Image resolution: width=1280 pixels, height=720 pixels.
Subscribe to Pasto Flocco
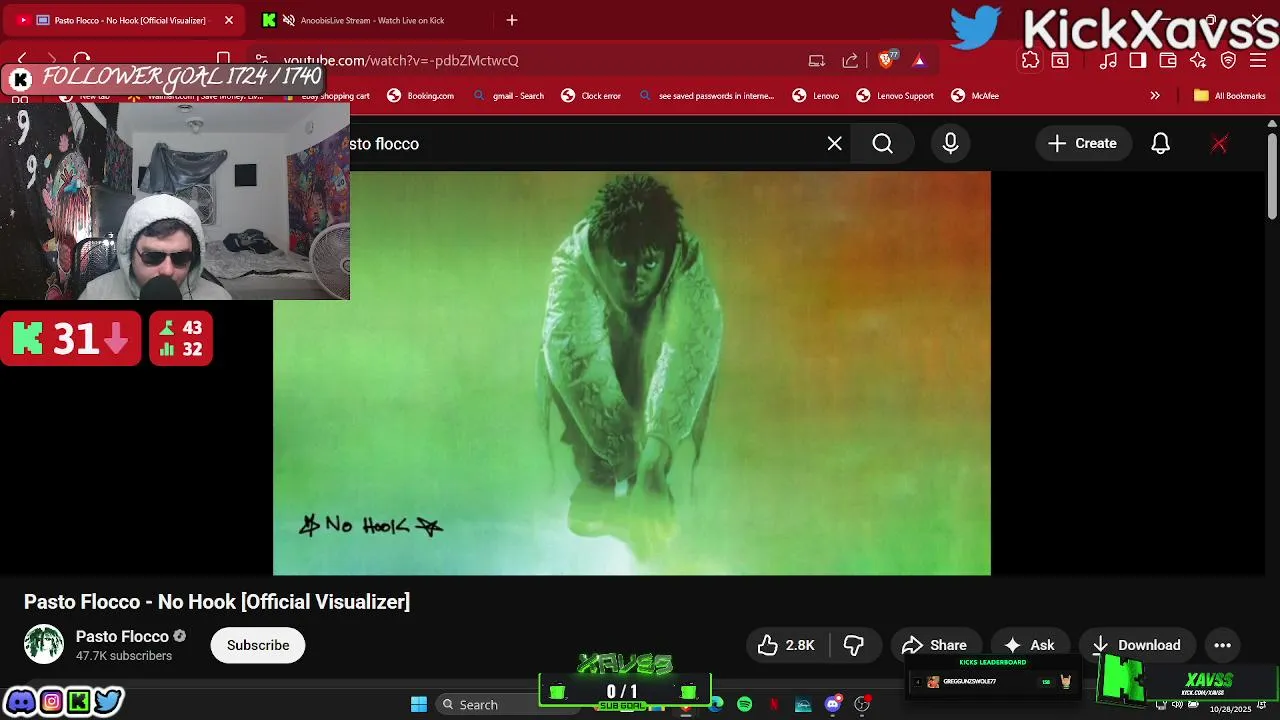point(258,645)
